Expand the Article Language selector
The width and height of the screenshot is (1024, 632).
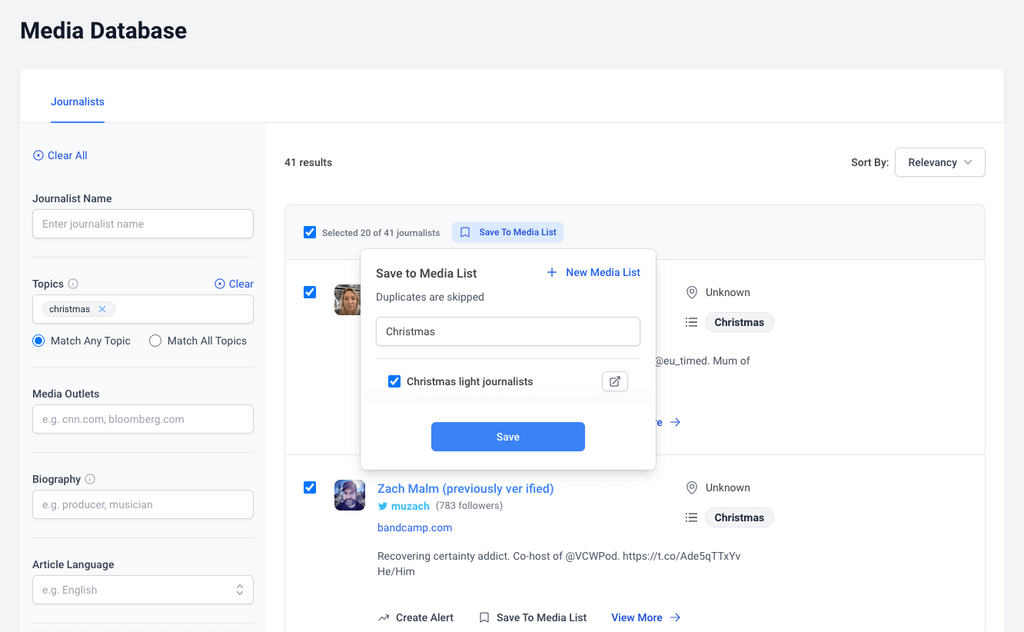click(142, 590)
